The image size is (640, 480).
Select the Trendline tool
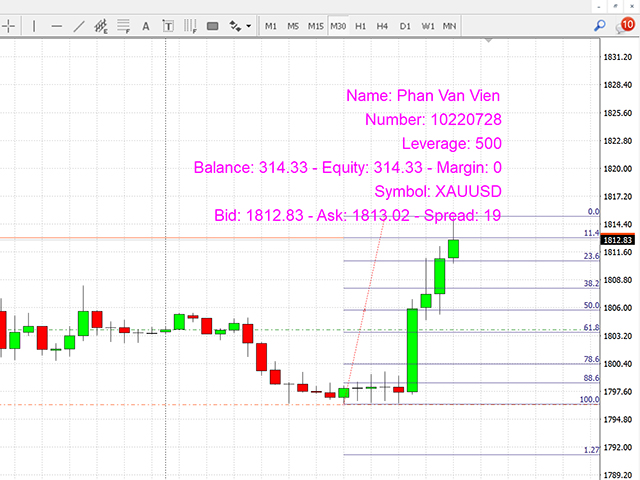79,27
